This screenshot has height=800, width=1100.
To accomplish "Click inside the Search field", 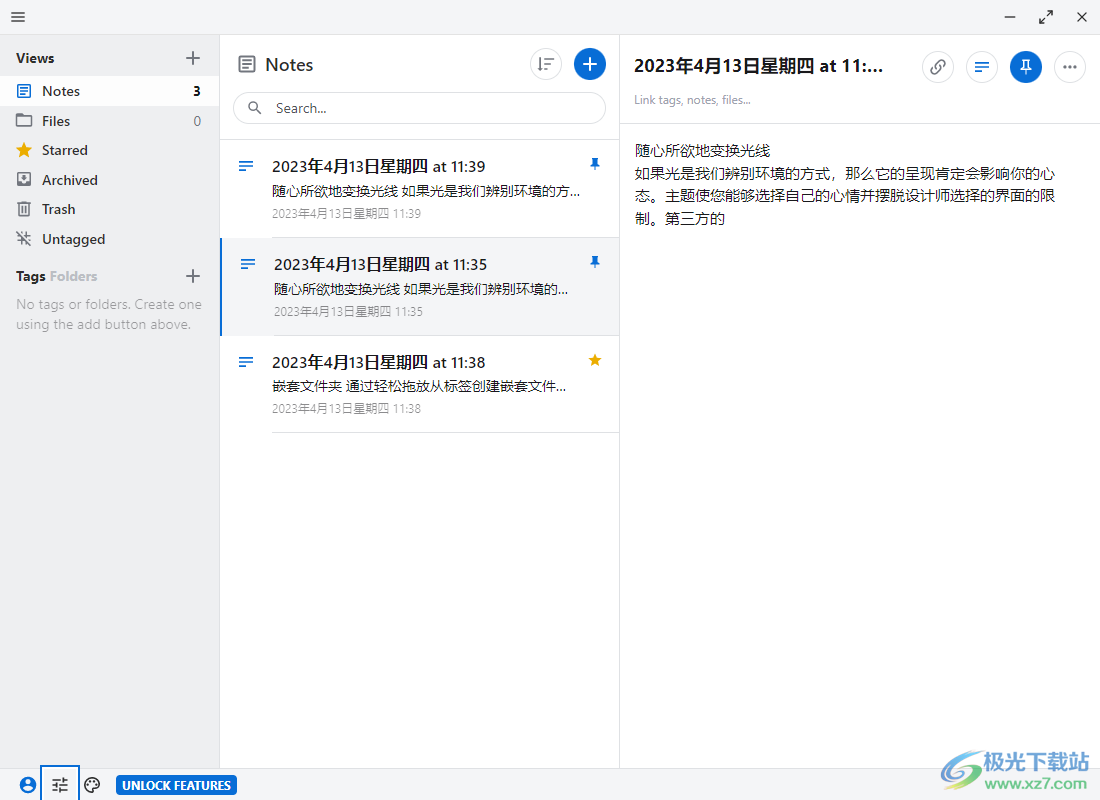I will (x=418, y=107).
